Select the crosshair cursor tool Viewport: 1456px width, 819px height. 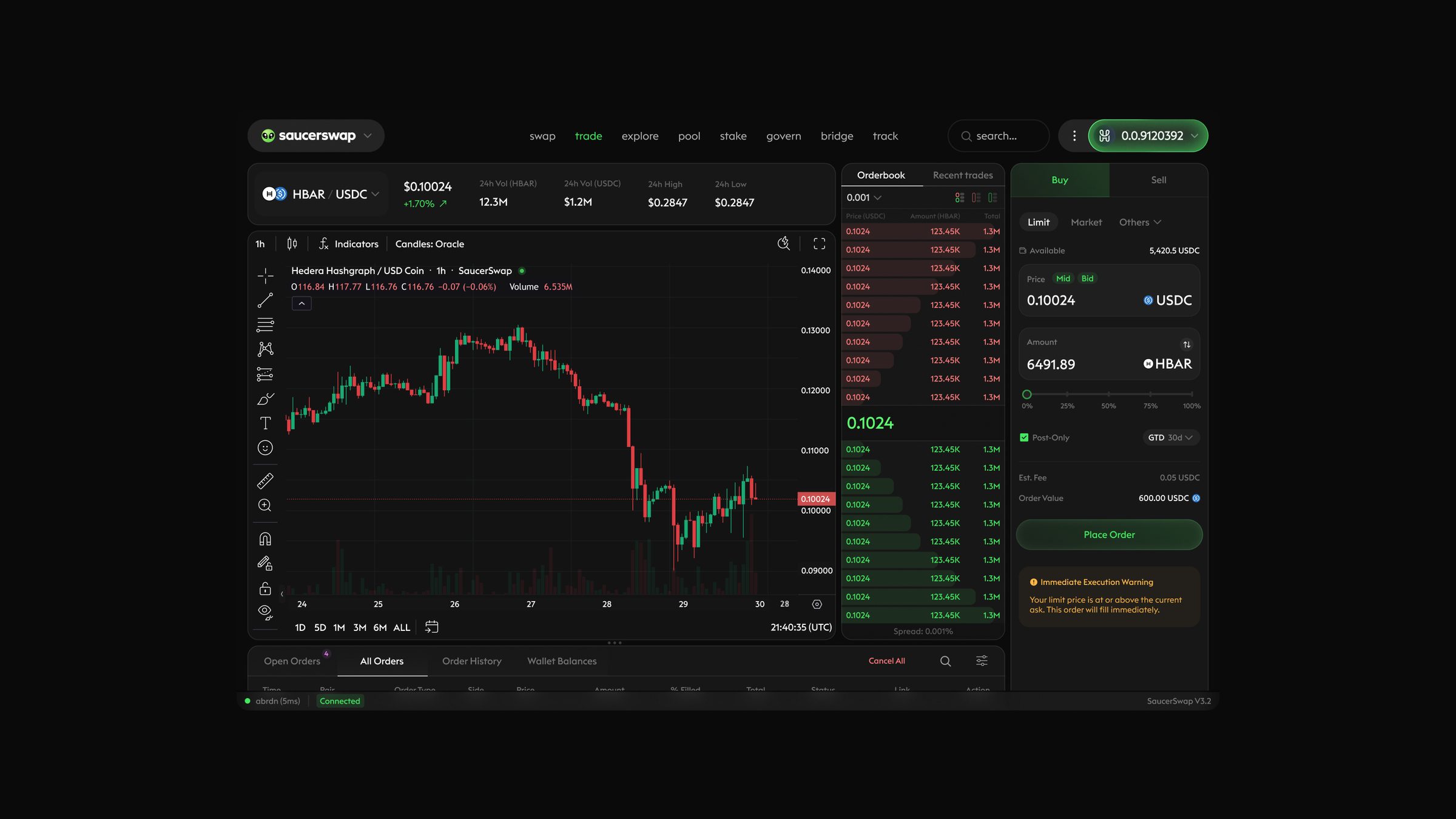click(265, 276)
